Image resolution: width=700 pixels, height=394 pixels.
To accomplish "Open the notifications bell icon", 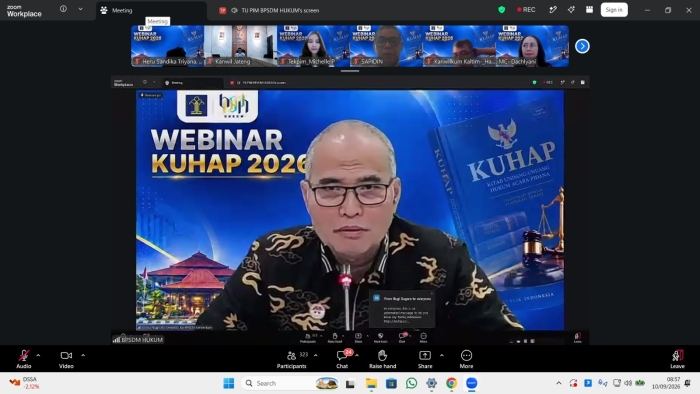I will [688, 383].
